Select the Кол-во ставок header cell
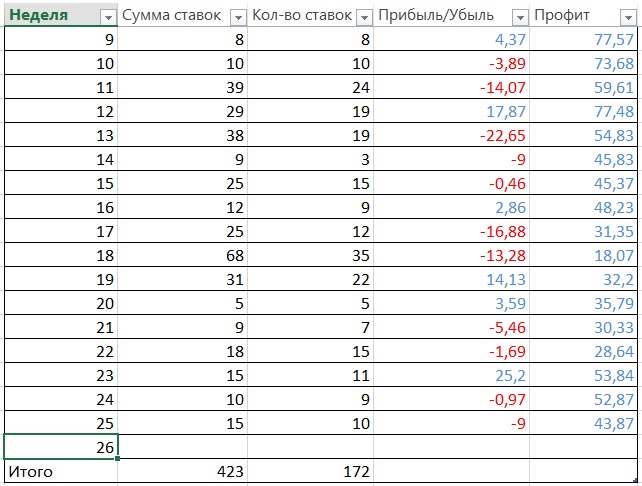This screenshot has width=642, height=486. pos(310,15)
